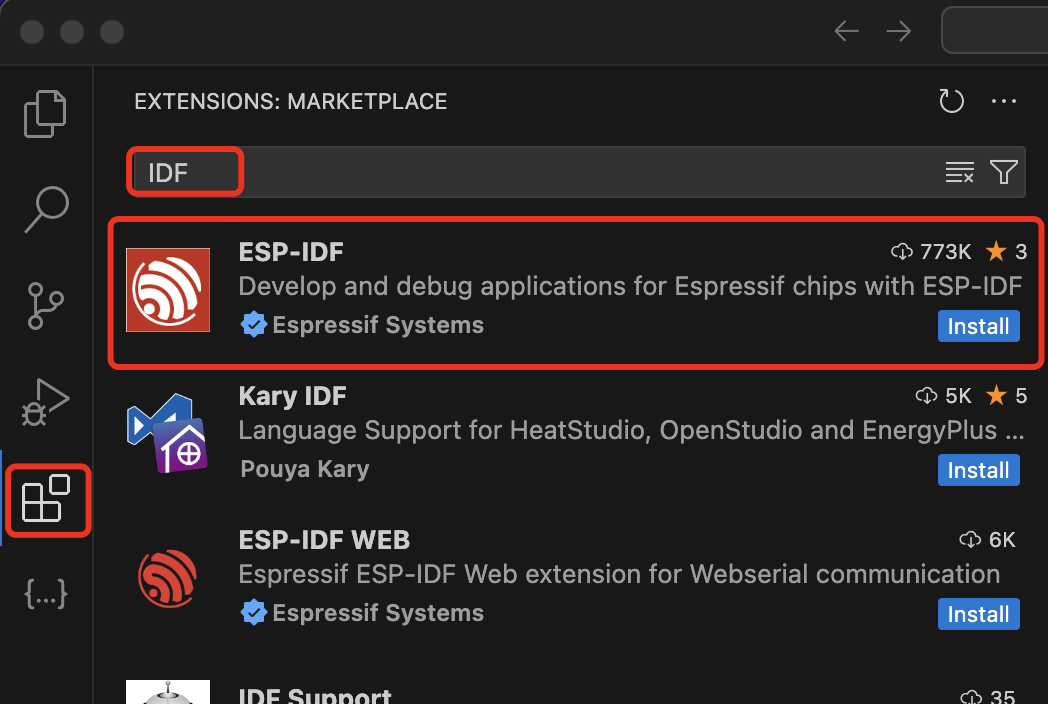Click the Kary IDF description text
Image resolution: width=1048 pixels, height=704 pixels.
[631, 430]
